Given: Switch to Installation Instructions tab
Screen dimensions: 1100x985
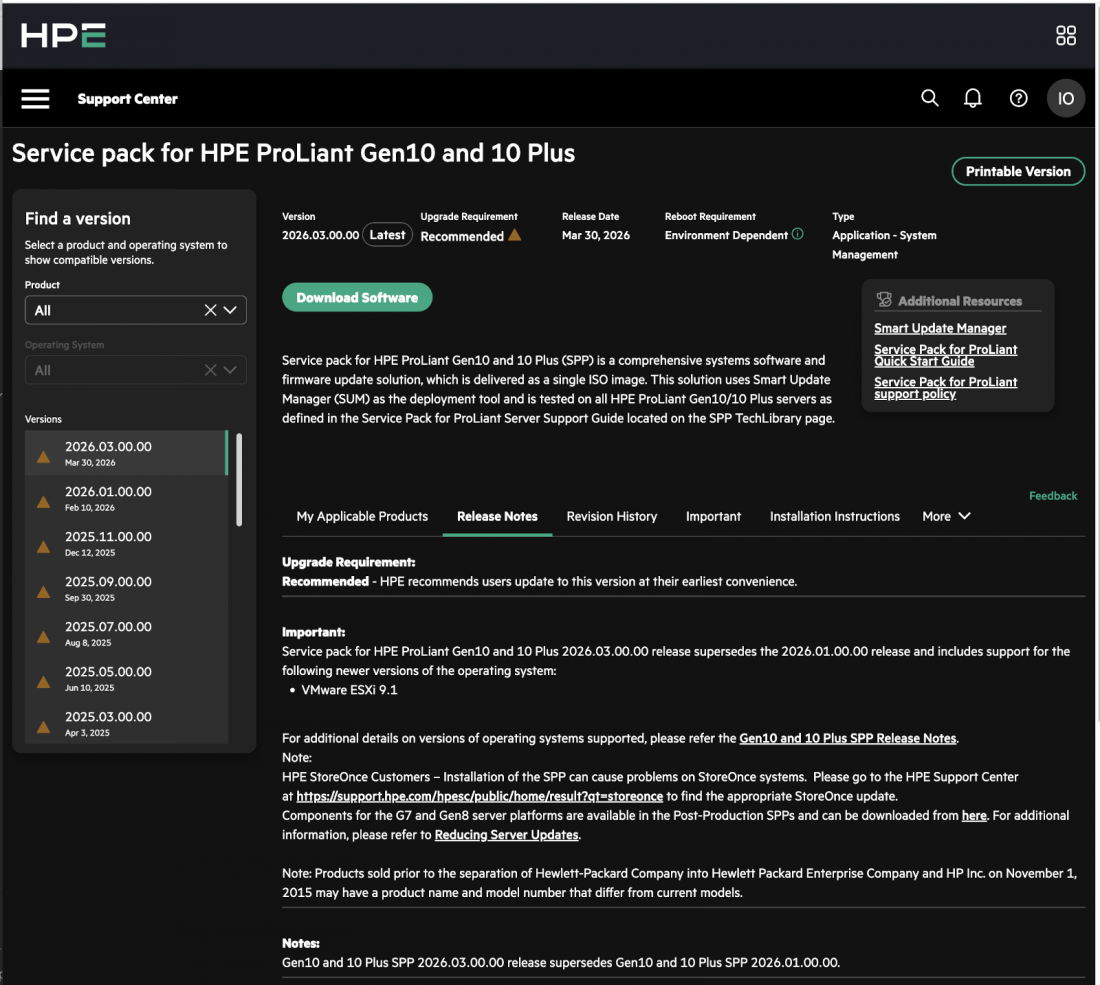Looking at the screenshot, I should pos(834,516).
